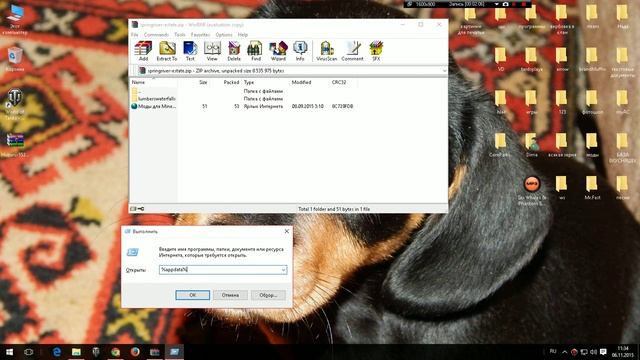
Task: Click OK in the Run dialog
Action: [193, 295]
